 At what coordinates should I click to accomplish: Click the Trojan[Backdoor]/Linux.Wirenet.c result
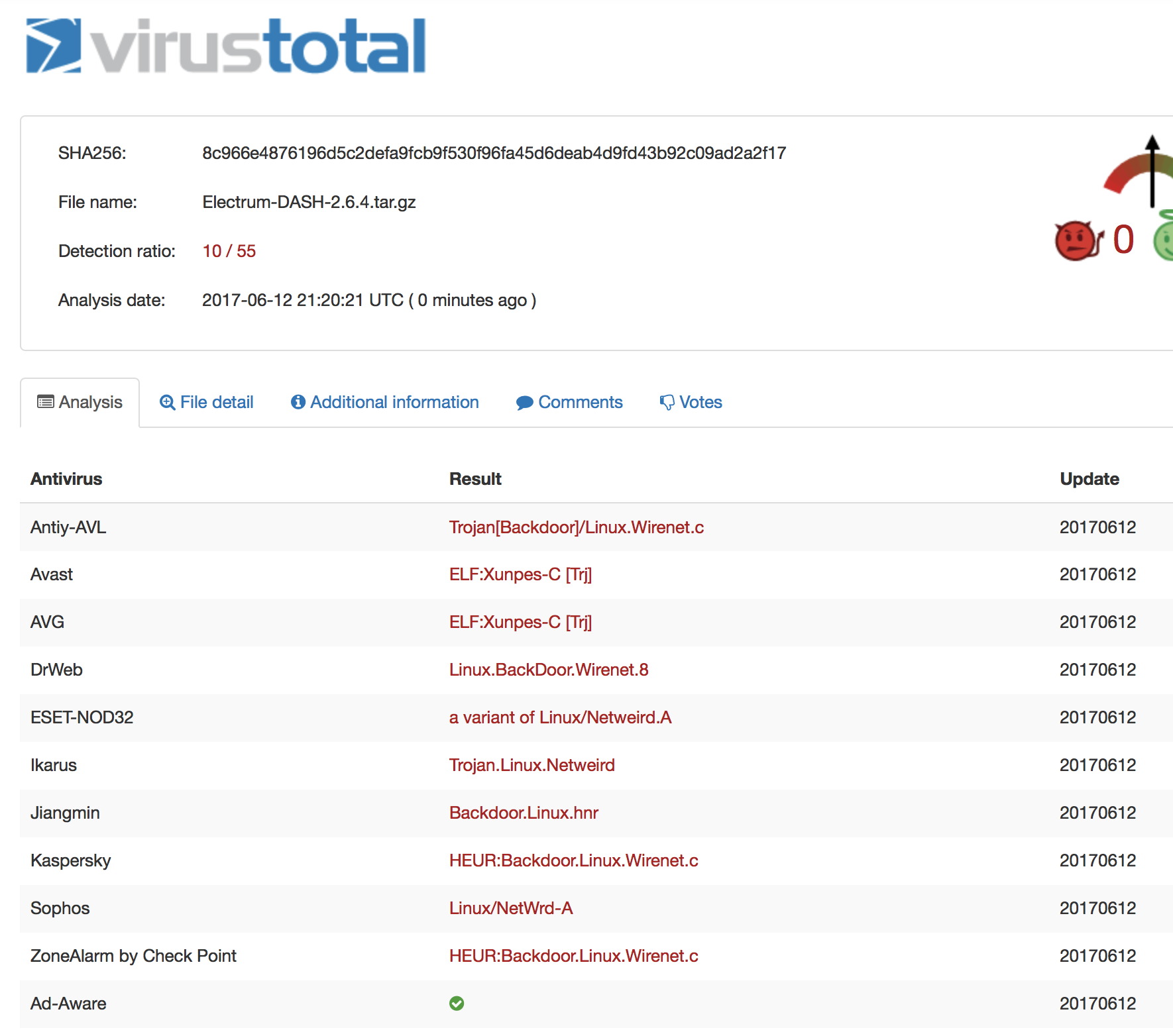pyautogui.click(x=577, y=527)
